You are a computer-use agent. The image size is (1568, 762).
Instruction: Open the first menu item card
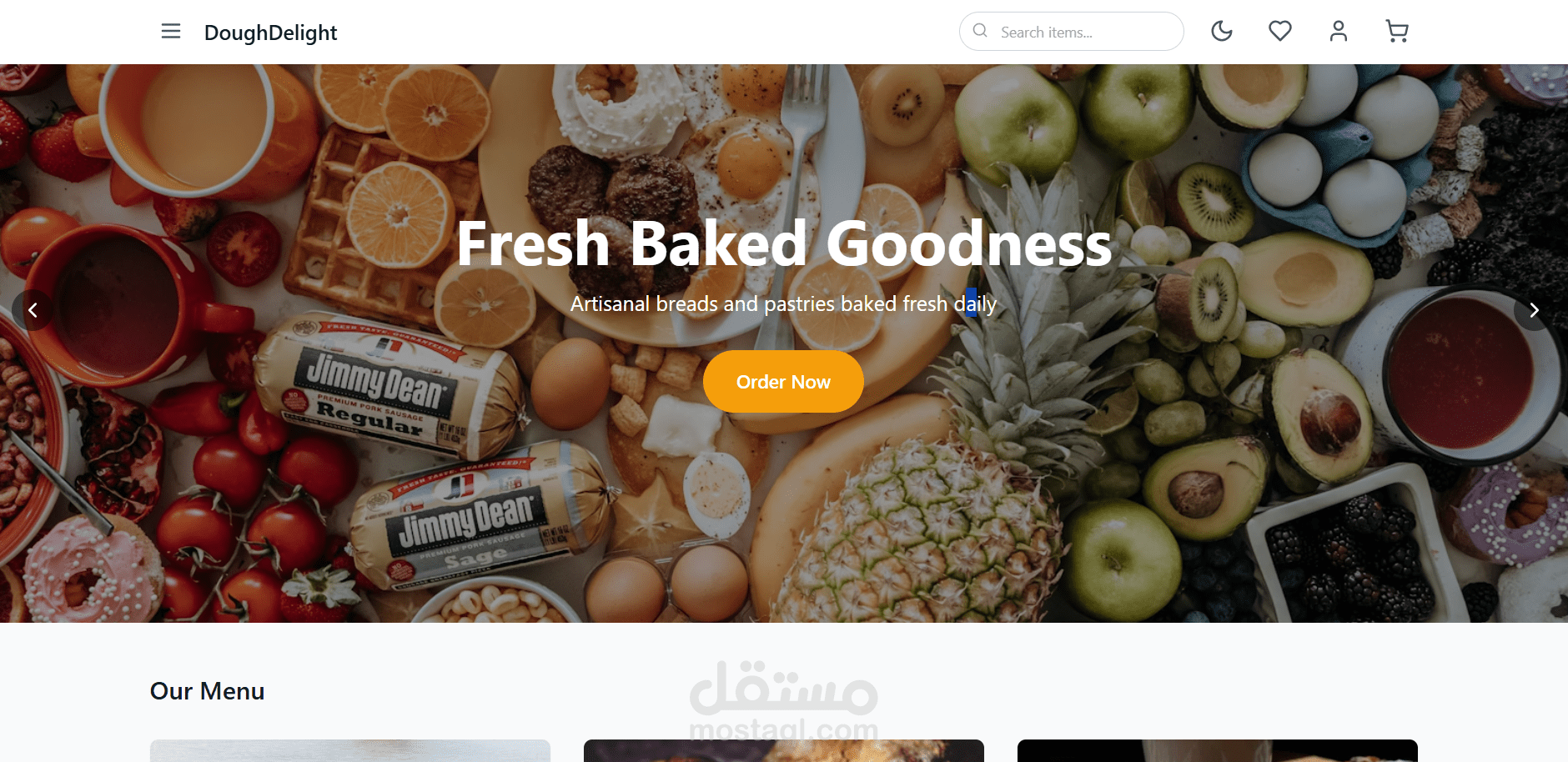click(350, 750)
